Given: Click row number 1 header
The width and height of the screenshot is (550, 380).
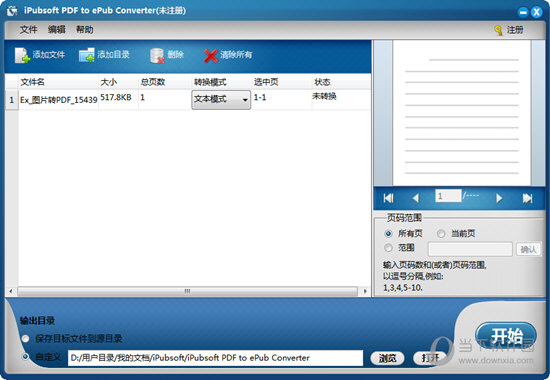Looking at the screenshot, I should point(12,100).
